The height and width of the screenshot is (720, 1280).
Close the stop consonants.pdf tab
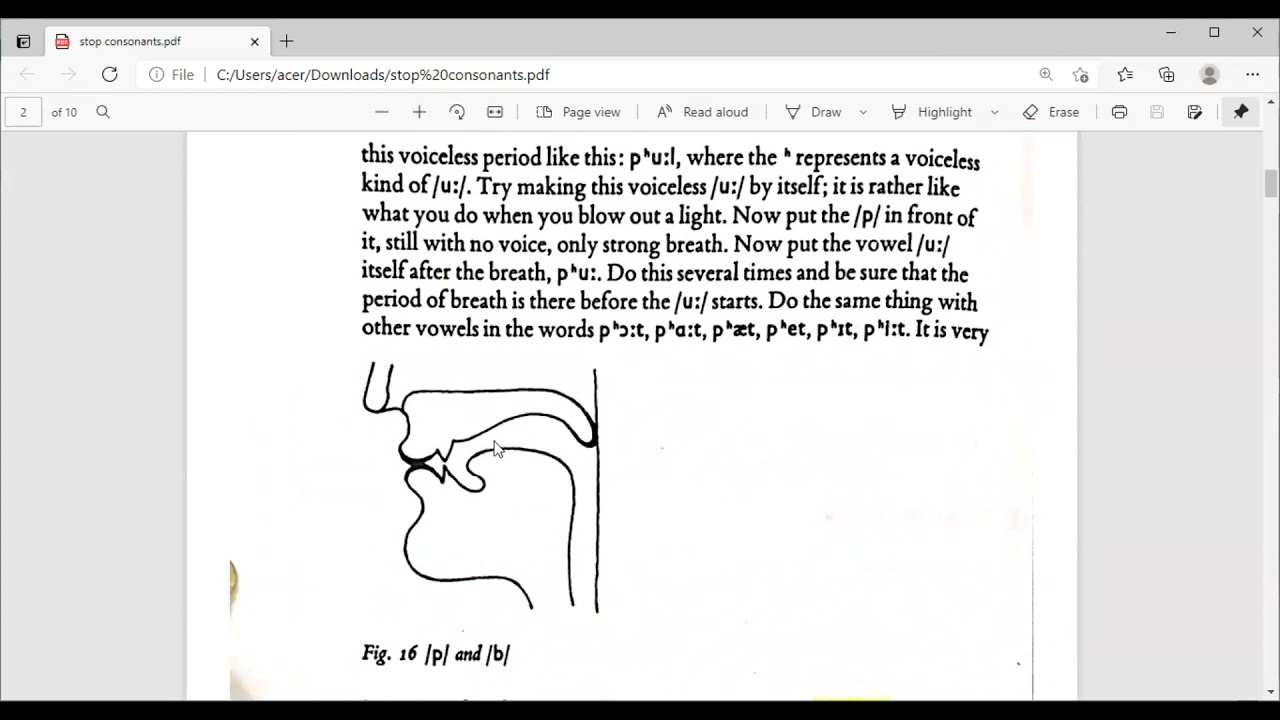tap(254, 42)
